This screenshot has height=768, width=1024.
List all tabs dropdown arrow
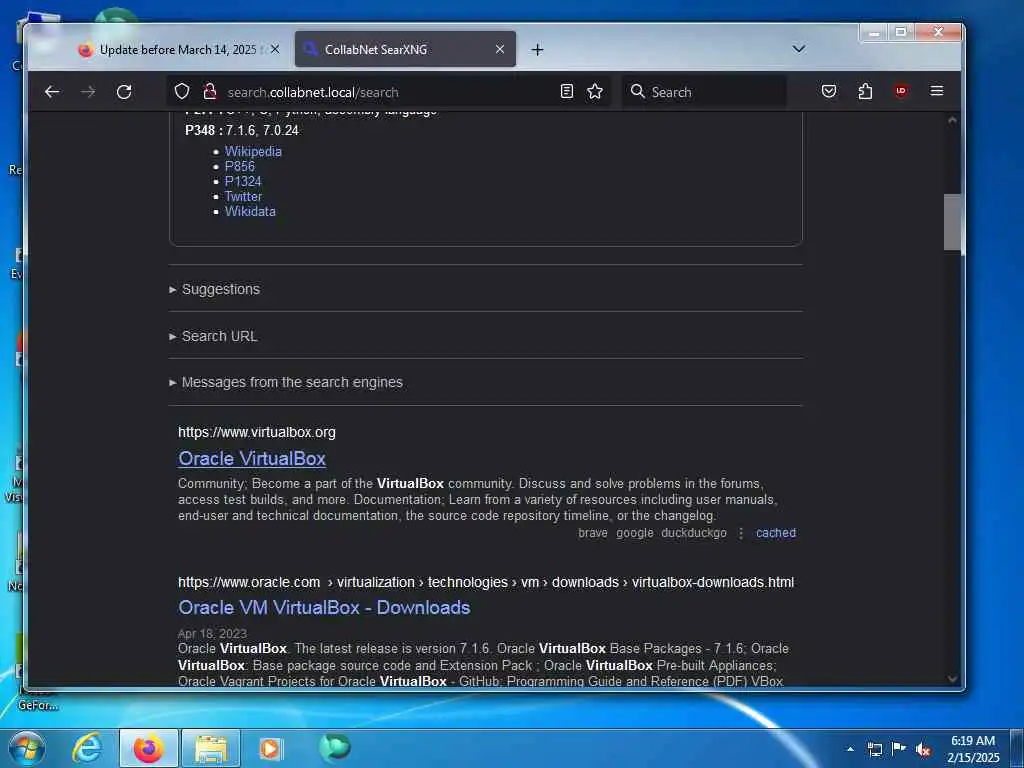(799, 49)
